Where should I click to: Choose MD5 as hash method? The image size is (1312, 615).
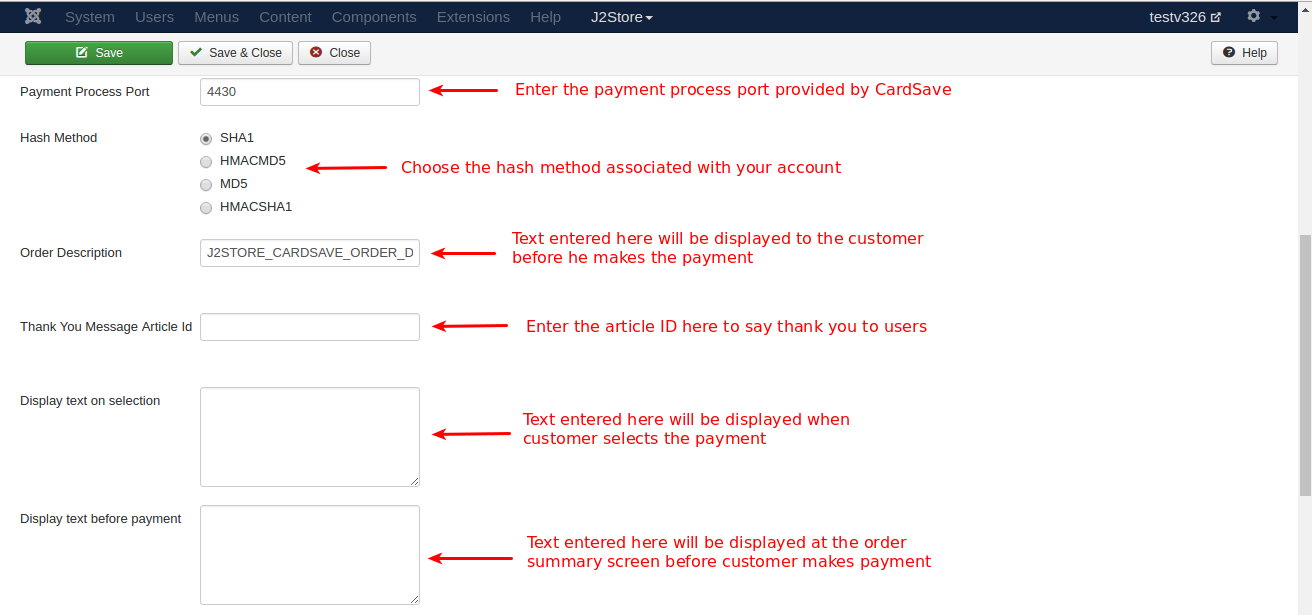pos(206,184)
